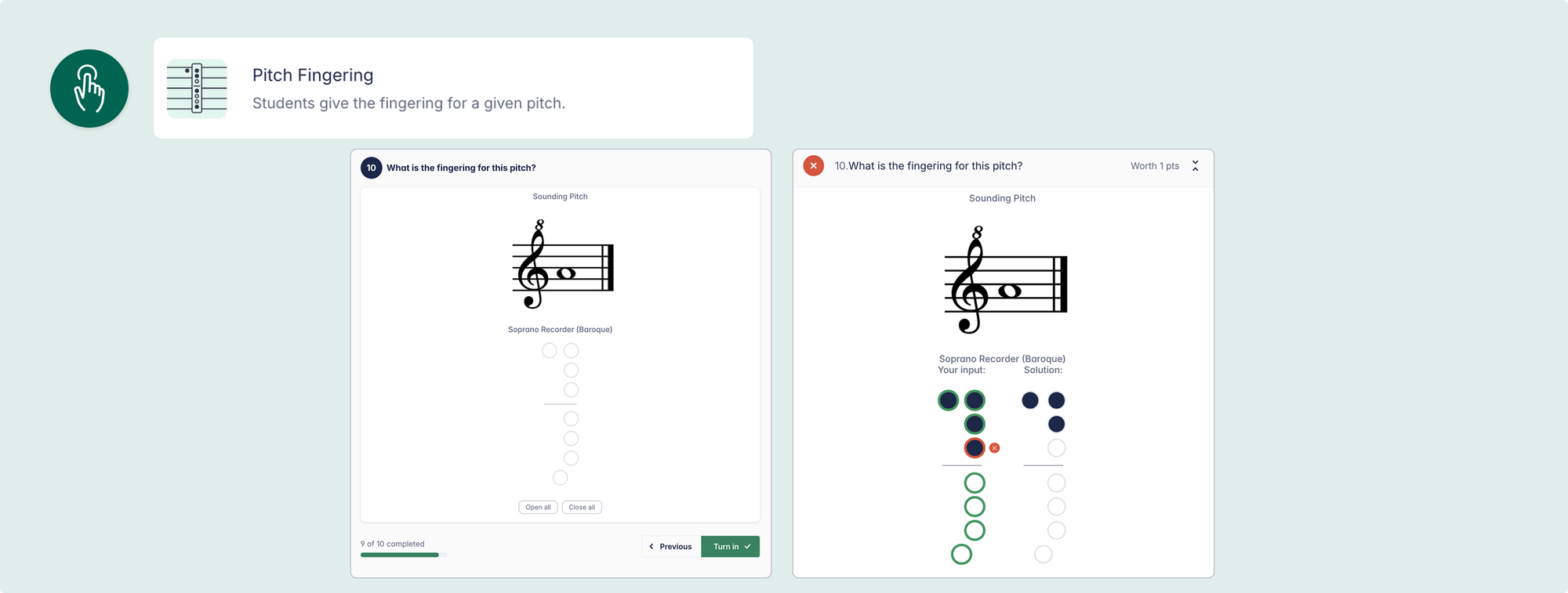The height and width of the screenshot is (593, 1568).
Task: Click the Turn in button
Action: pos(730,547)
